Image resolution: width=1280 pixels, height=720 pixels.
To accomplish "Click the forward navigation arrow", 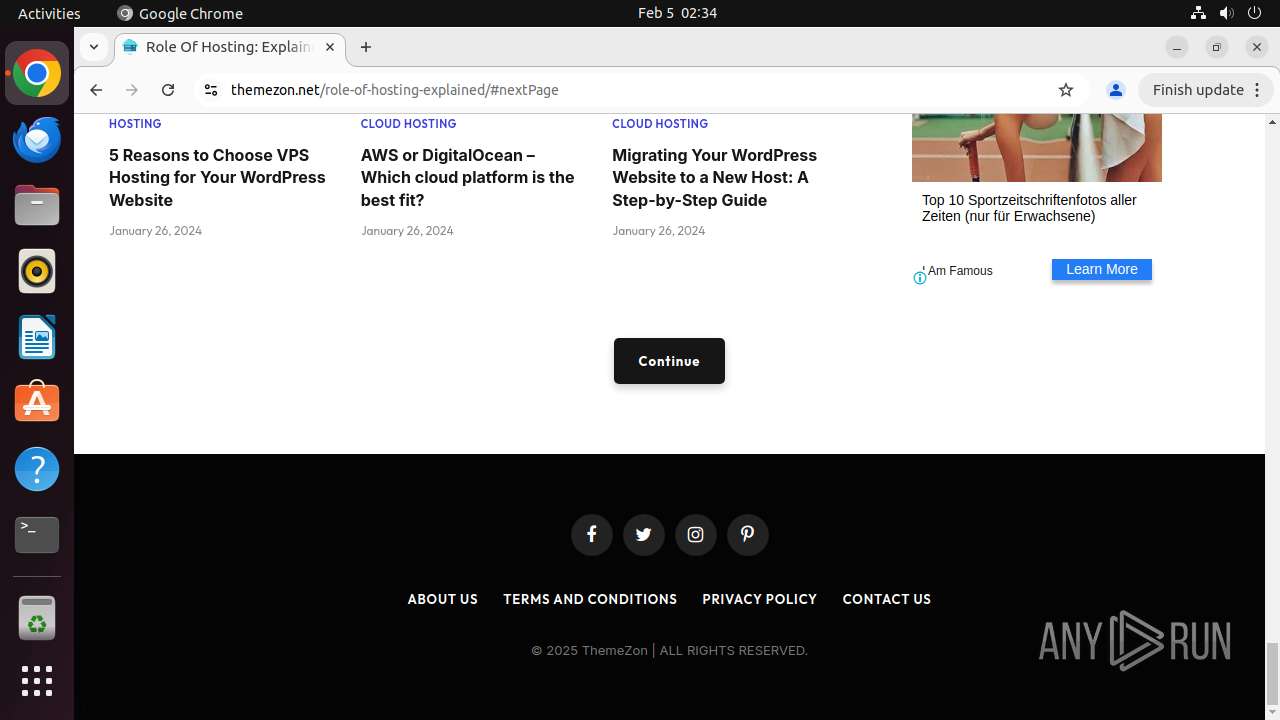I will point(132,90).
